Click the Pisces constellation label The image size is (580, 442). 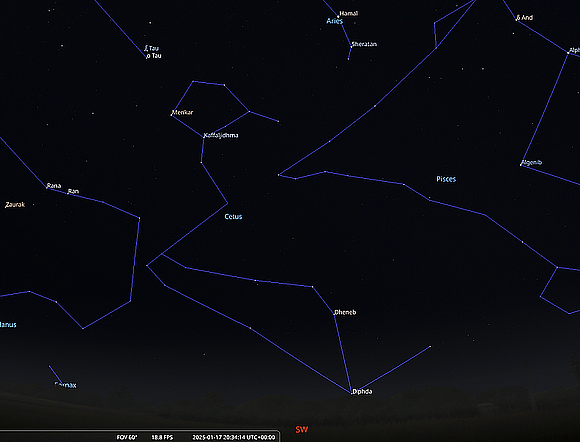[446, 179]
